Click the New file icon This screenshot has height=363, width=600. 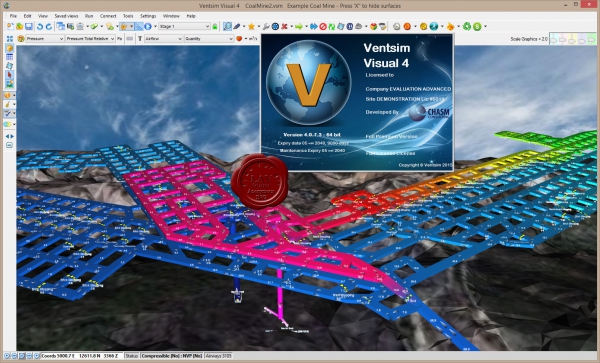pyautogui.click(x=10, y=26)
